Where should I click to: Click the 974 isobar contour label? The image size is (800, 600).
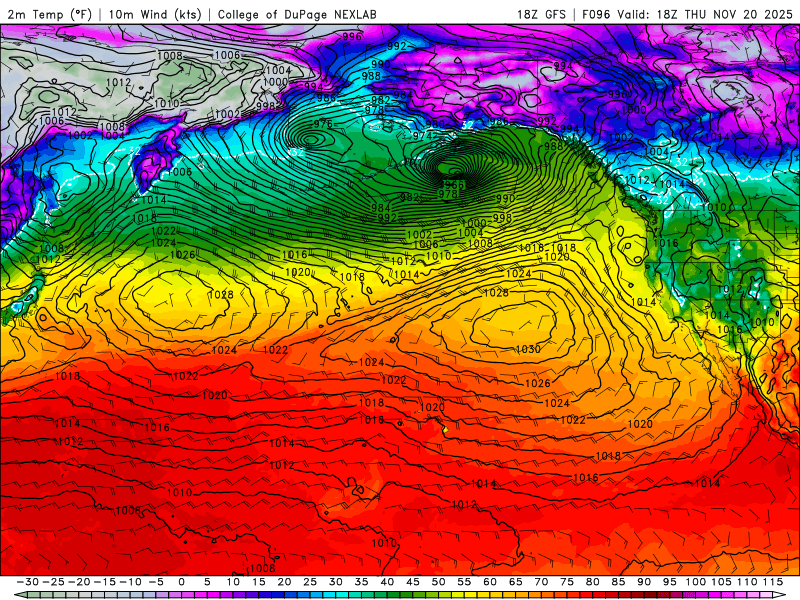click(x=422, y=136)
